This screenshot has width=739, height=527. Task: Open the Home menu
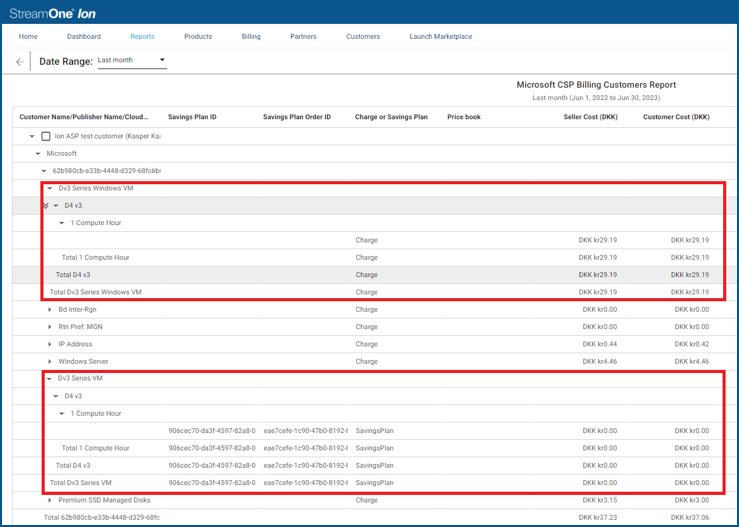(28, 36)
